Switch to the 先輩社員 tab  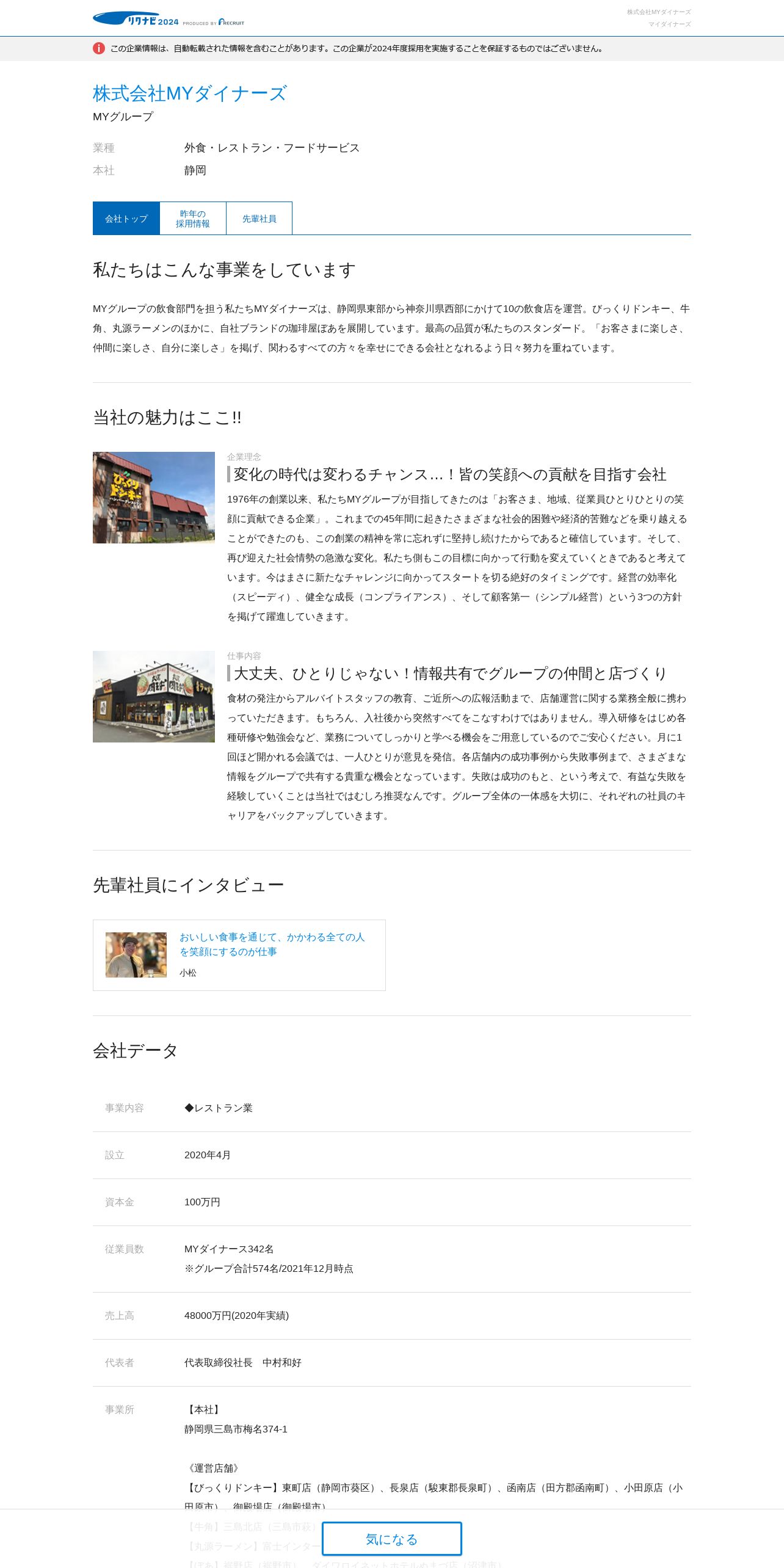click(260, 219)
